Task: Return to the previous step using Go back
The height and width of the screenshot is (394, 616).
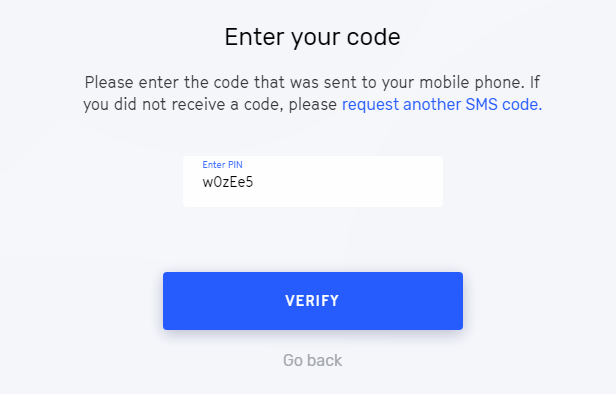Action: 313,360
